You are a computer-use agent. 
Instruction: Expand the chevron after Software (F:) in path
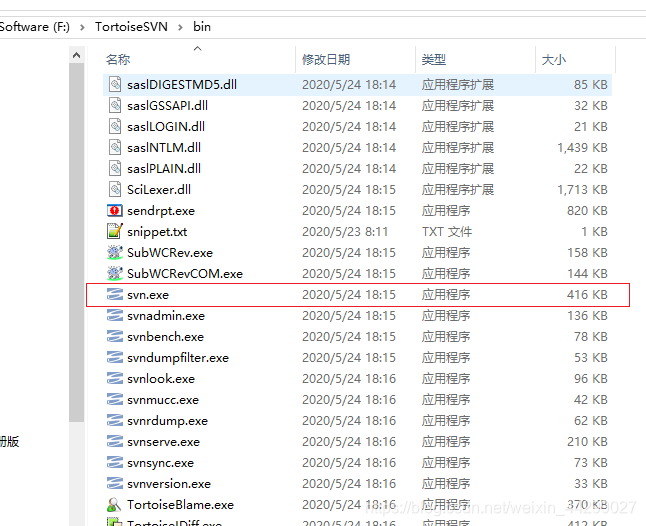(x=82, y=27)
